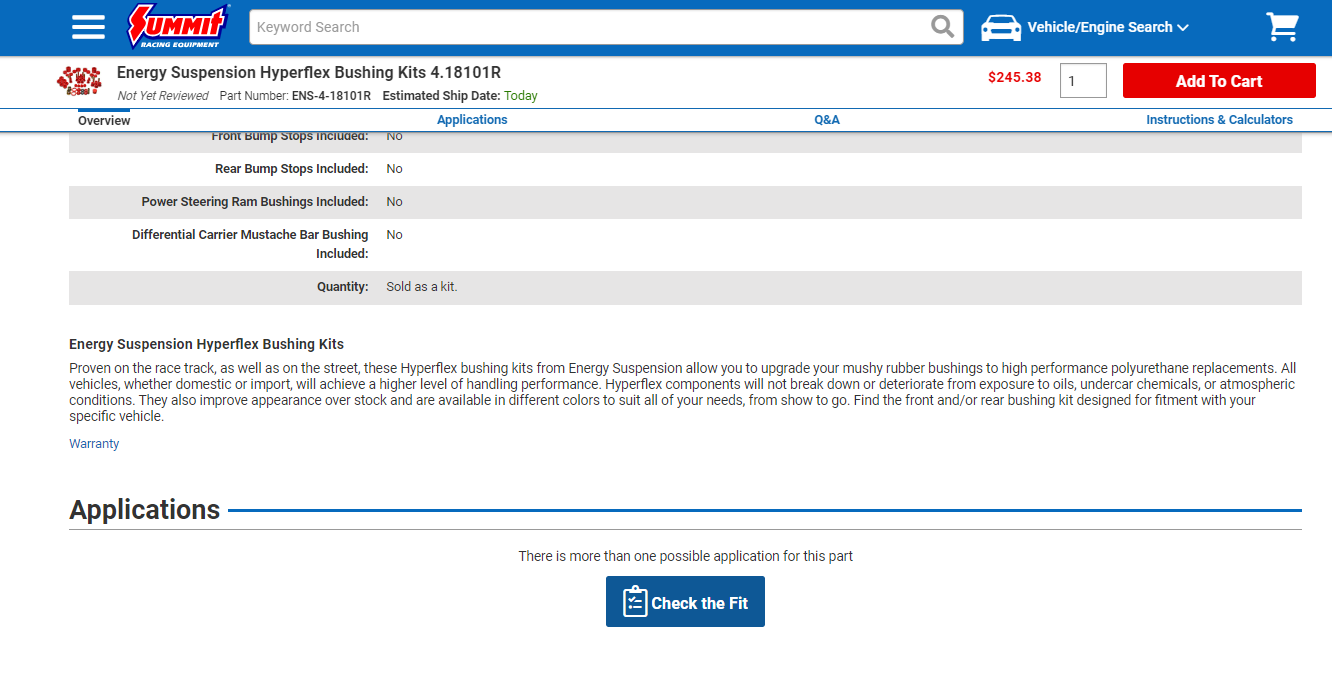Select the price $245.38

(1014, 77)
